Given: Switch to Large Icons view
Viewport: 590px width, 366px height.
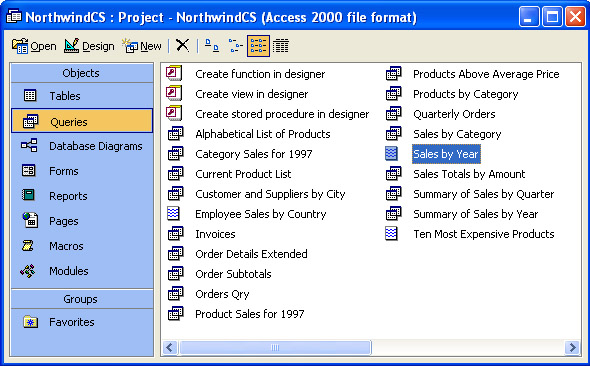Looking at the screenshot, I should pos(211,46).
